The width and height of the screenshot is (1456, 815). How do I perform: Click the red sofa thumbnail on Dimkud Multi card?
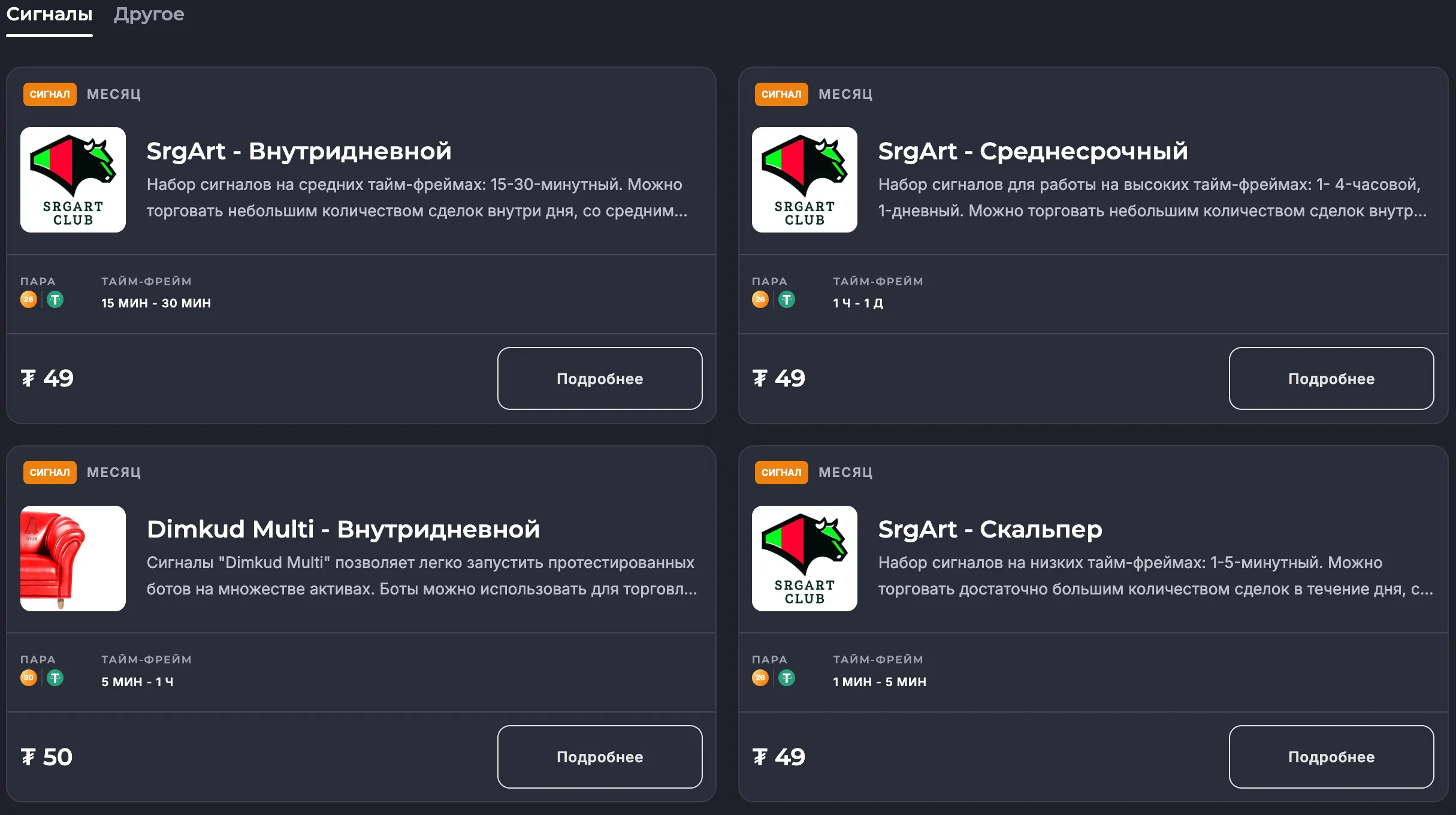point(73,559)
